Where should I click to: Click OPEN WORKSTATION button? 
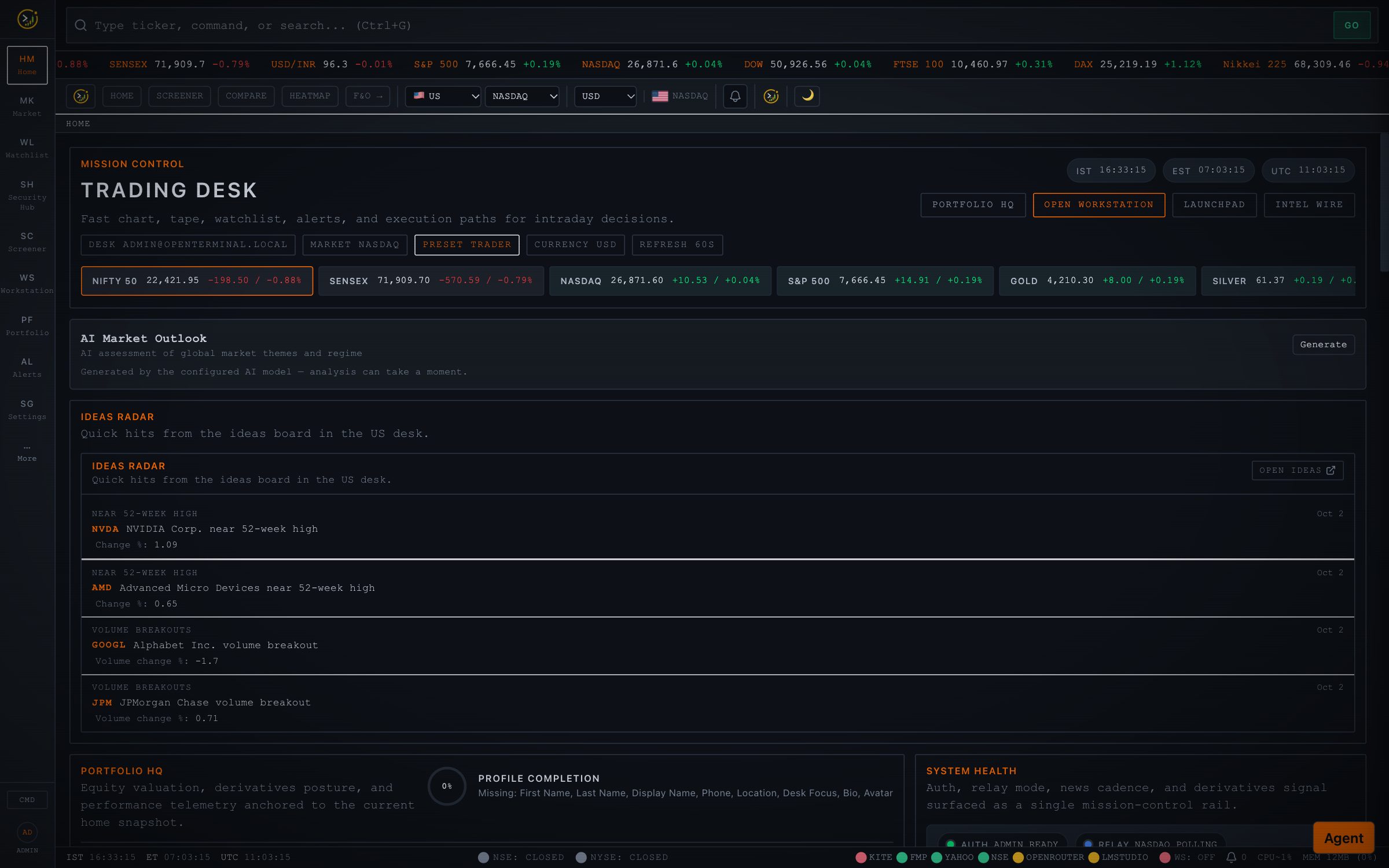[1098, 205]
